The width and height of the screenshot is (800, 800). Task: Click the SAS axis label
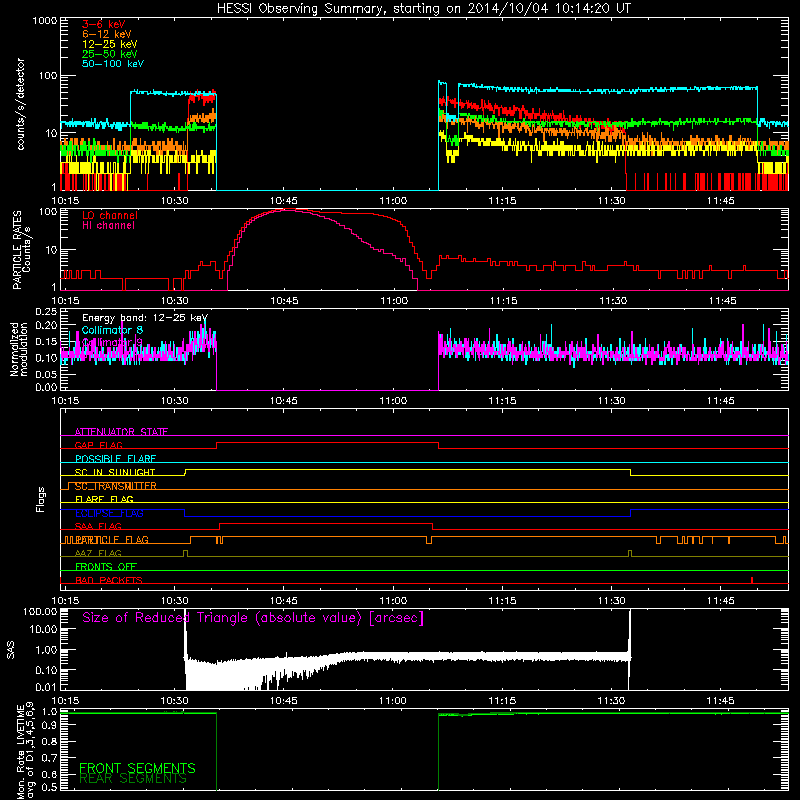10,649
